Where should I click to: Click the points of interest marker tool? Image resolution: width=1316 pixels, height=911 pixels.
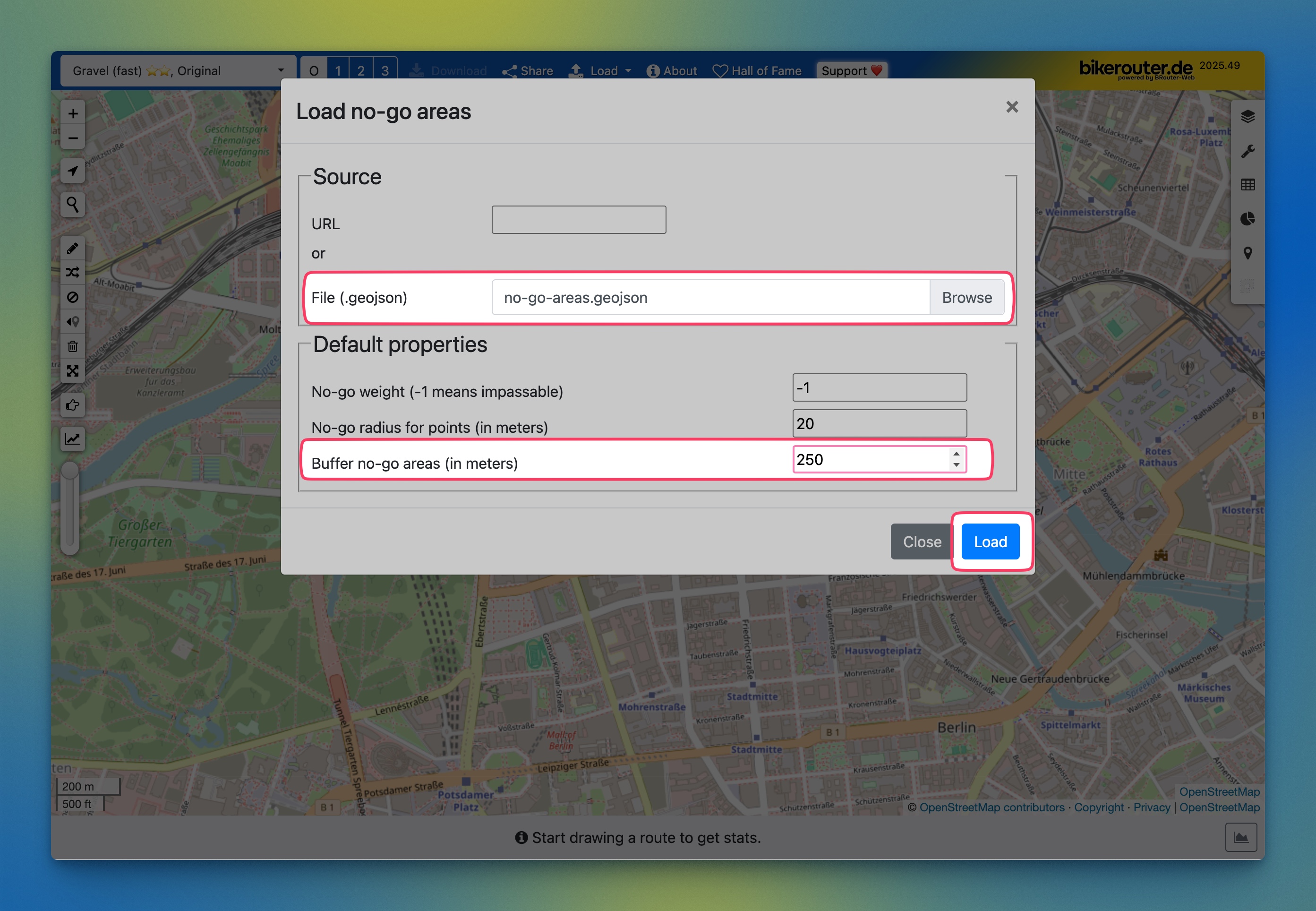[x=72, y=322]
